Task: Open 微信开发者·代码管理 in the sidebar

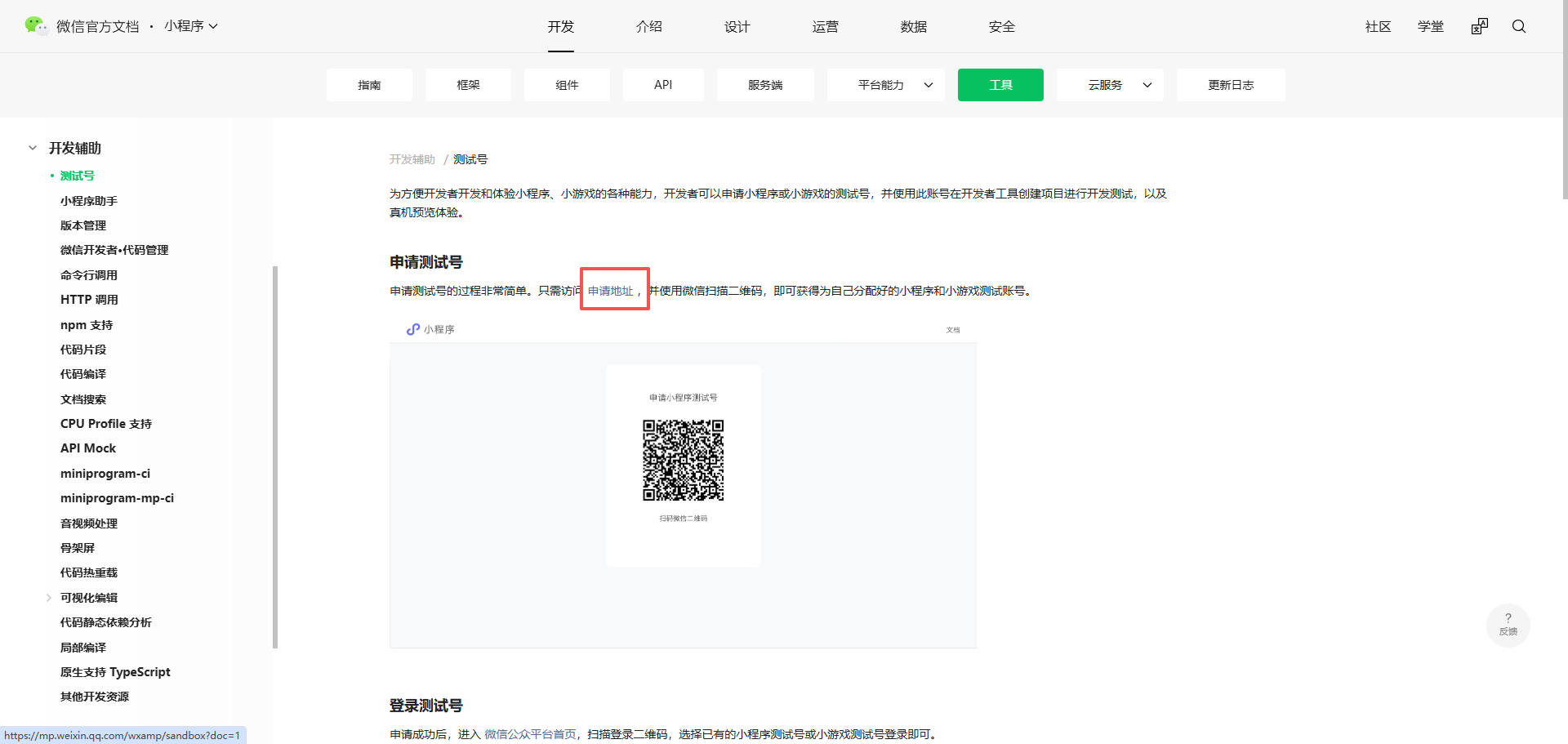Action: (114, 250)
